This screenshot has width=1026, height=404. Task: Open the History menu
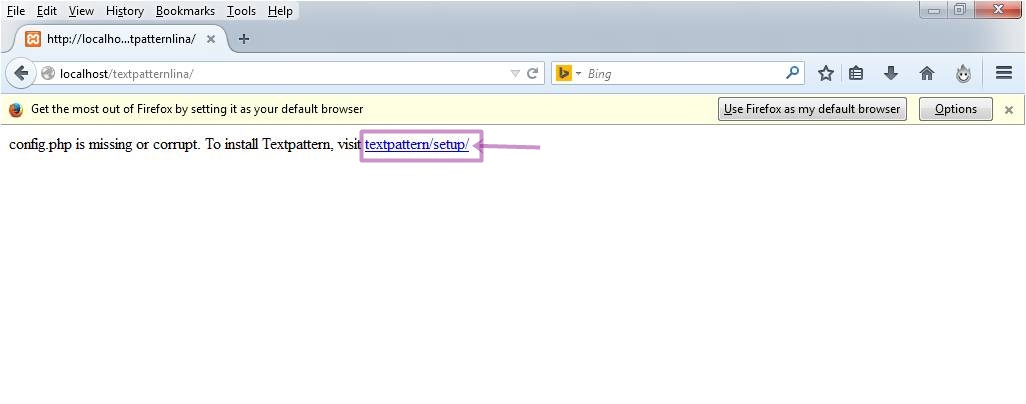coord(125,11)
